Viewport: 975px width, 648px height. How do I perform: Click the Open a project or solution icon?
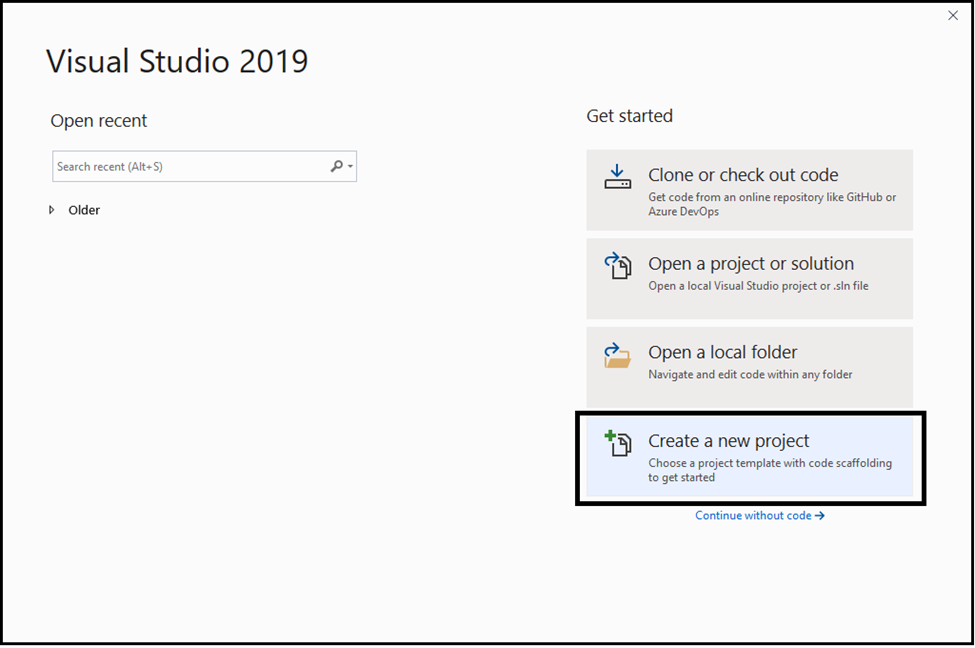(617, 266)
